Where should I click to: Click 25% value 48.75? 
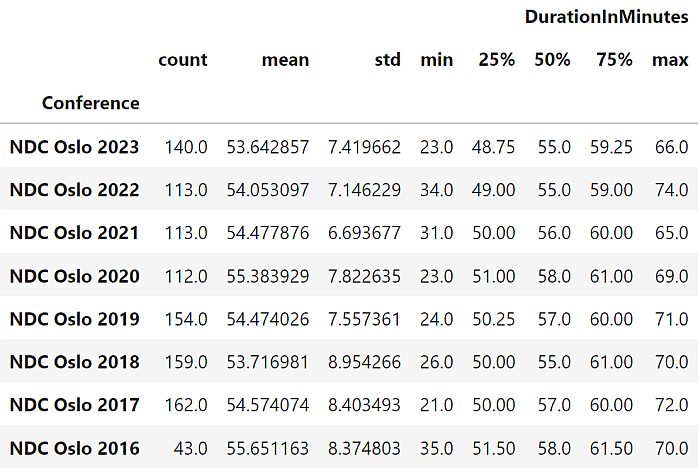493,147
